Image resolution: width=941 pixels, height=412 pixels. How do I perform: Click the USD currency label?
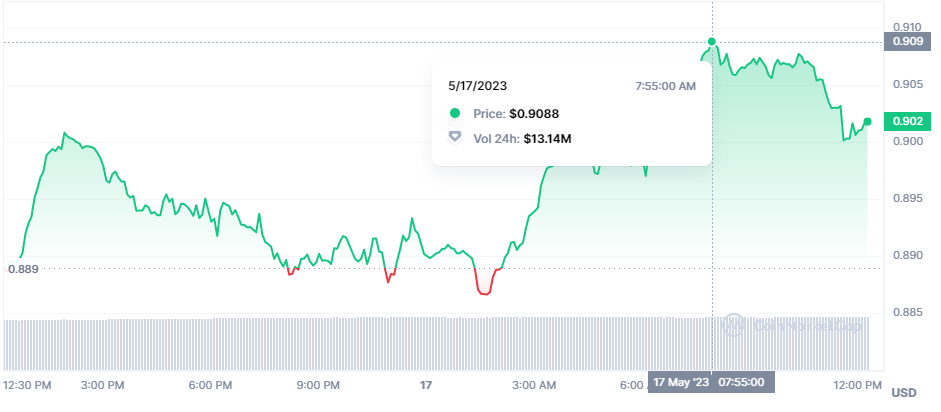(904, 393)
